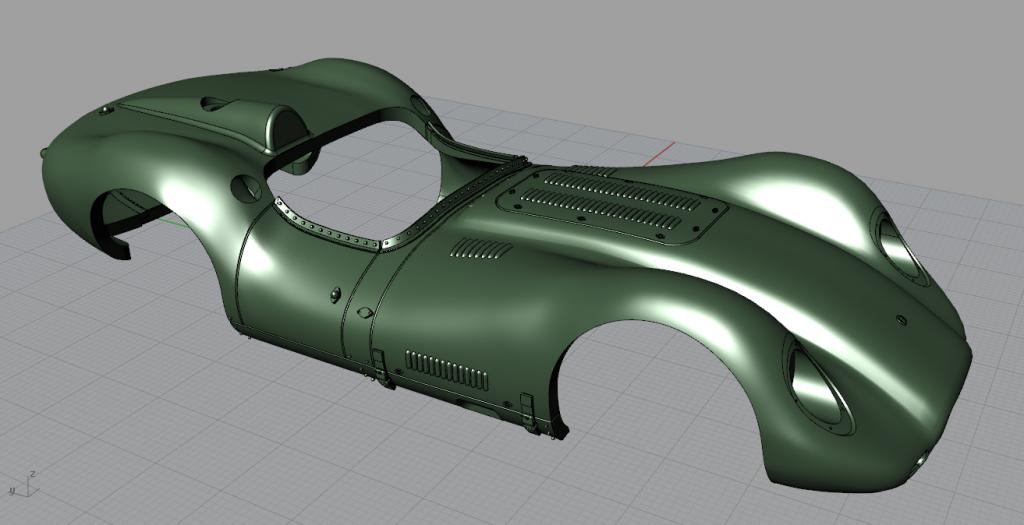
Task: Select the round fuel filler cap on rear fender
Action: pyautogui.click(x=246, y=188)
